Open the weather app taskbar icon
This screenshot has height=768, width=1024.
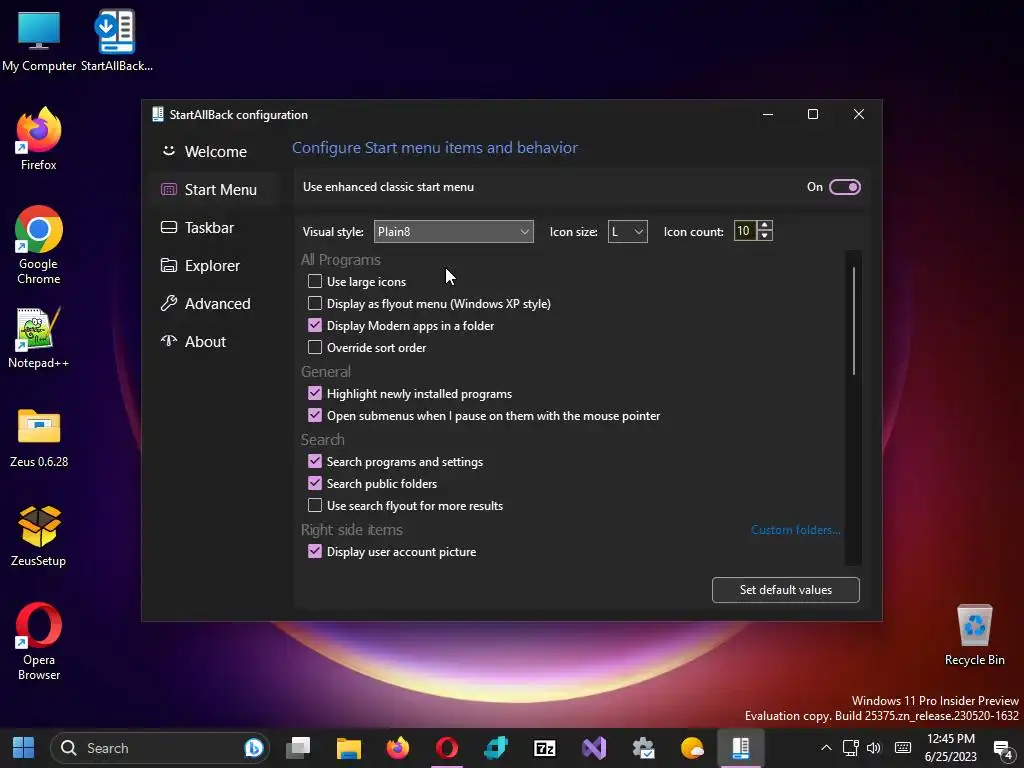[x=692, y=748]
